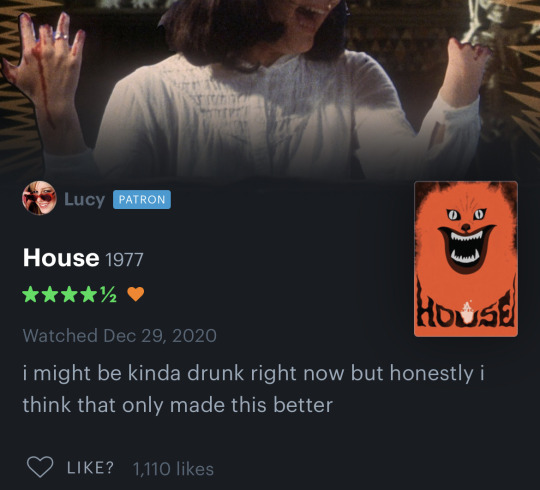
Task: Browse films from year 1977
Action: click(x=124, y=260)
